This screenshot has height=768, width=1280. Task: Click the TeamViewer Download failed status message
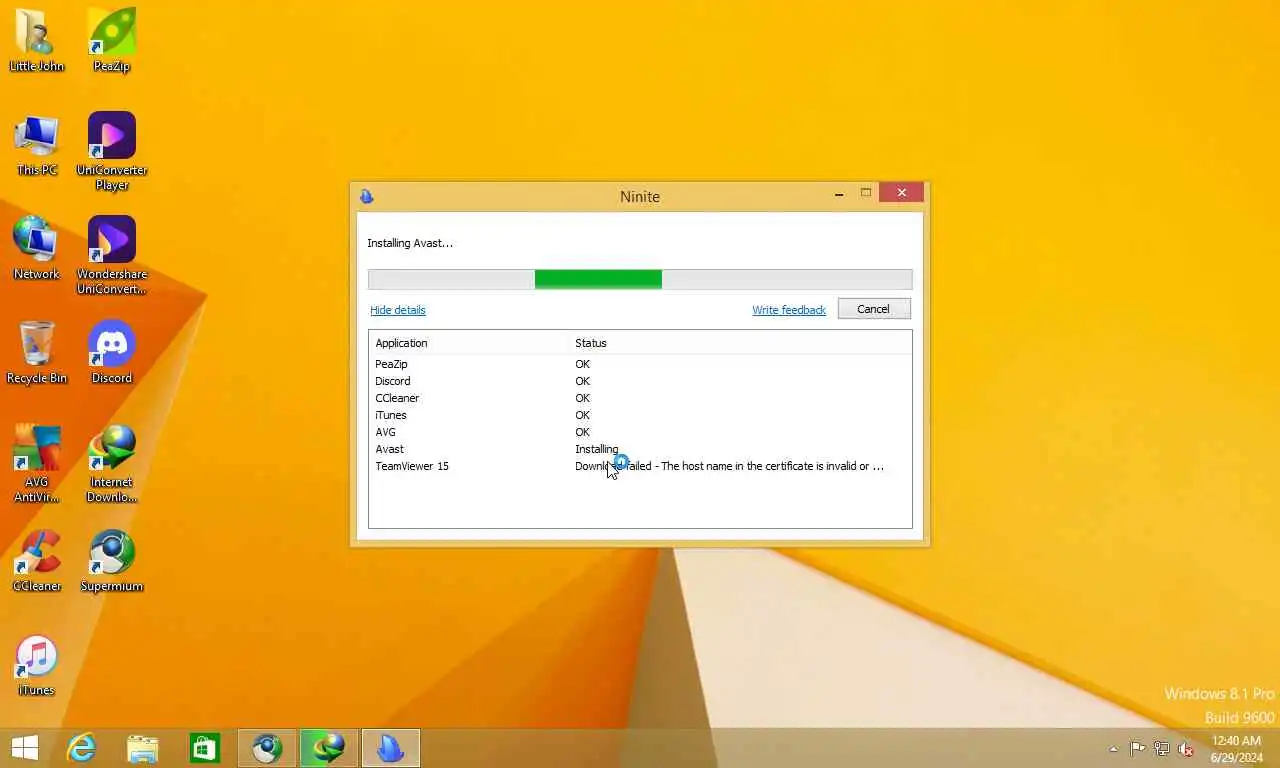729,466
